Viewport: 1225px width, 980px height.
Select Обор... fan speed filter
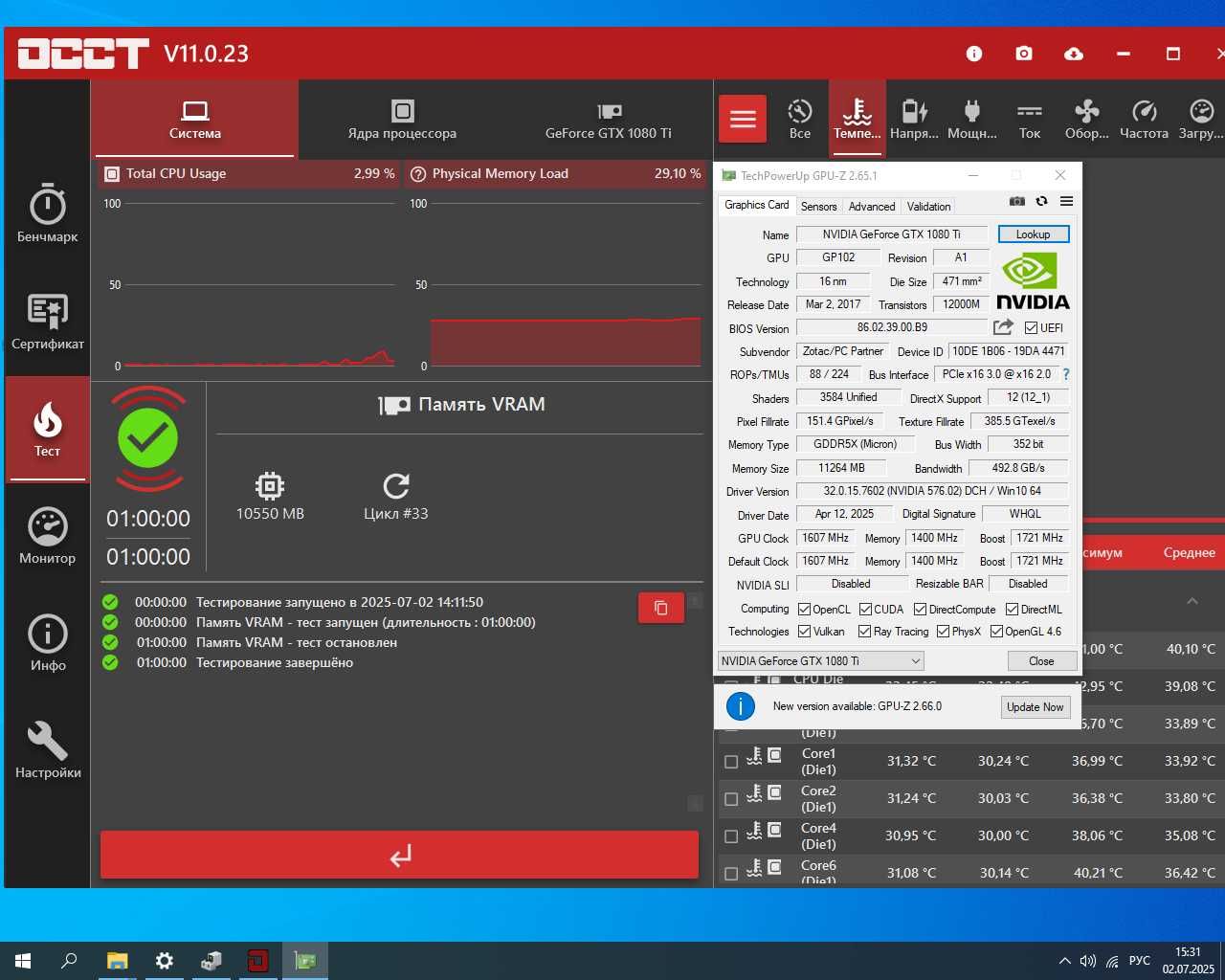(x=1087, y=119)
